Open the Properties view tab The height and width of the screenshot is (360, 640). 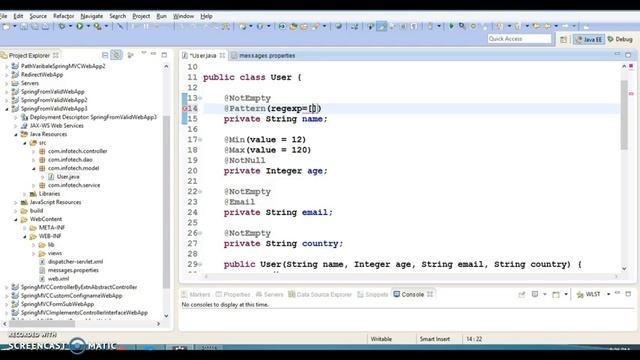233,294
